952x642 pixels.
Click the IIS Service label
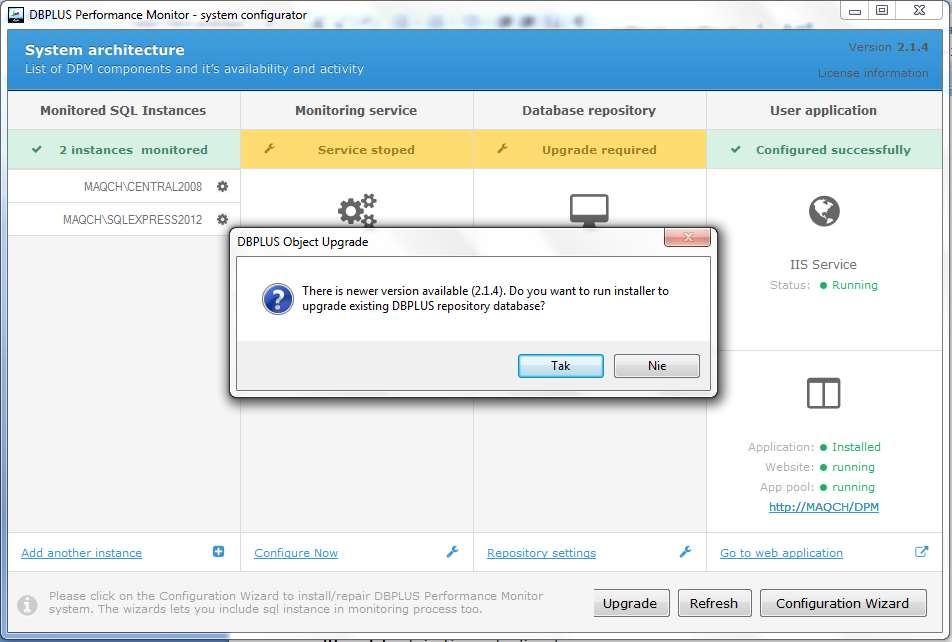pyautogui.click(x=823, y=264)
